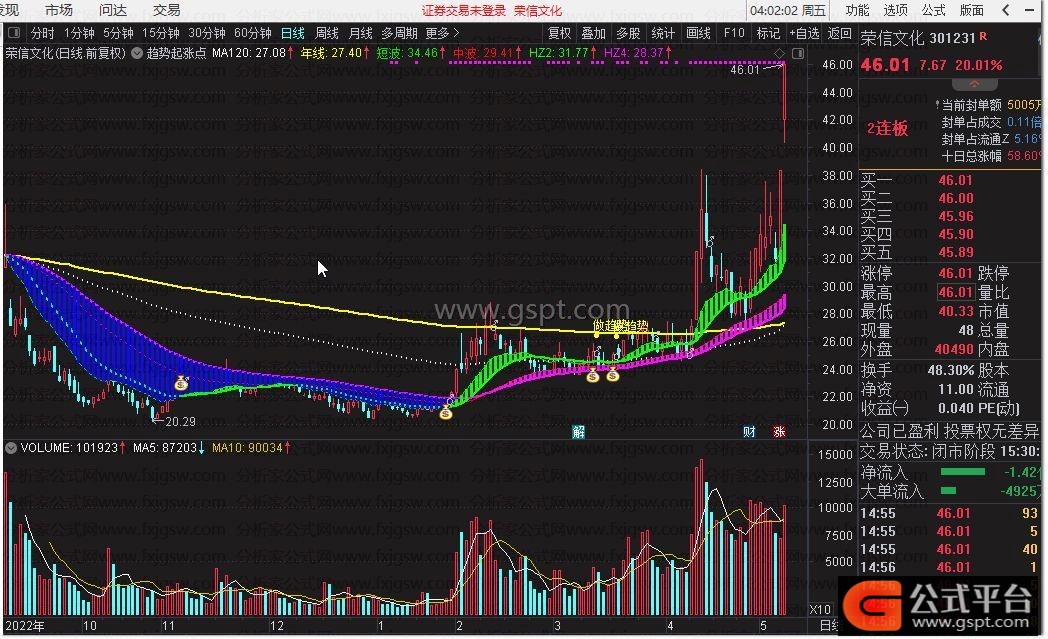The width and height of the screenshot is (1048, 639).
Task: Click the MA120: 27.08 value label
Action: [x=249, y=53]
